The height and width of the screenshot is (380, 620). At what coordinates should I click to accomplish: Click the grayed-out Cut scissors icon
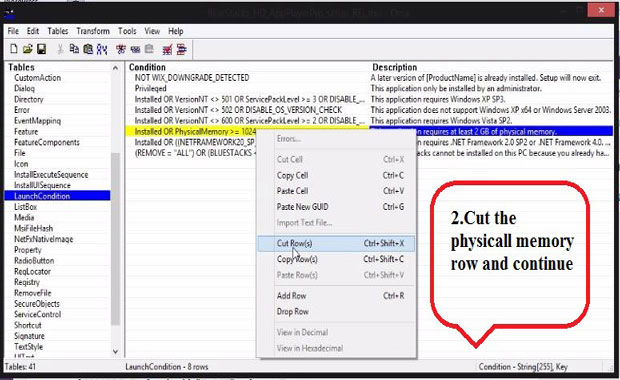[x=60, y=49]
